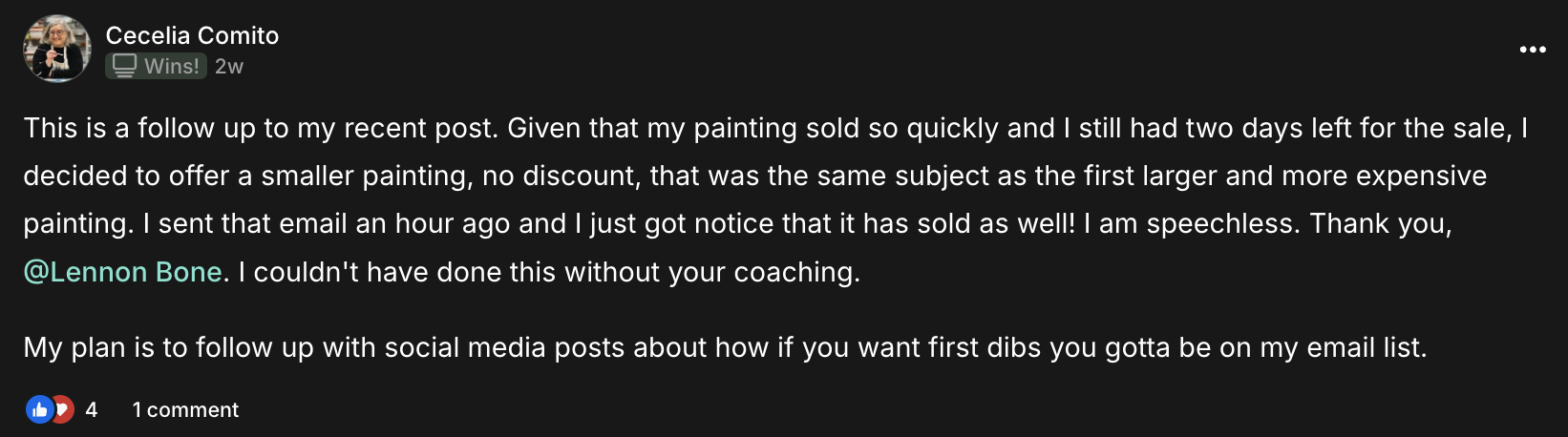Open the @Lennon Bone mention

(x=122, y=272)
